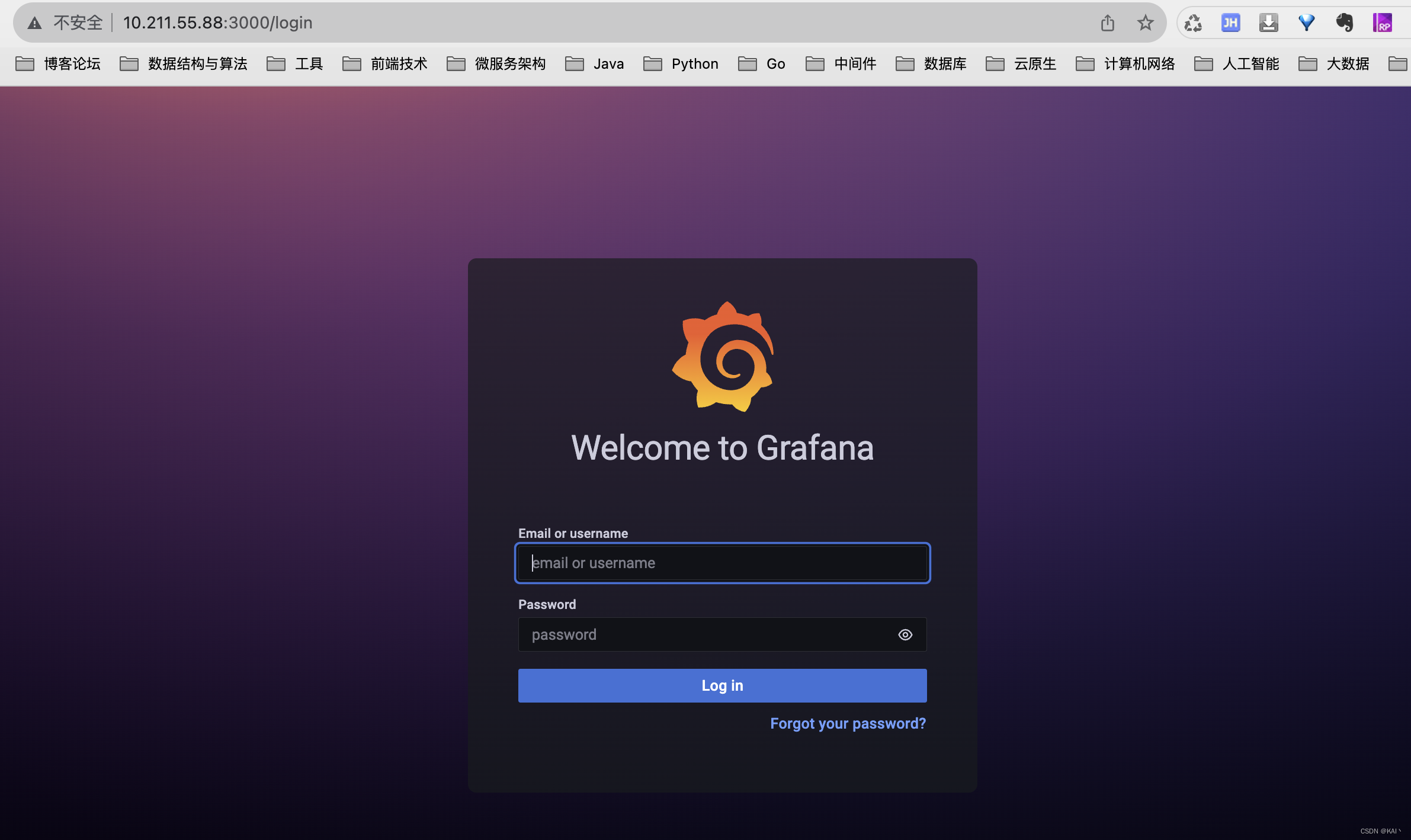
Task: Click the Grafana logo
Action: [x=723, y=356]
